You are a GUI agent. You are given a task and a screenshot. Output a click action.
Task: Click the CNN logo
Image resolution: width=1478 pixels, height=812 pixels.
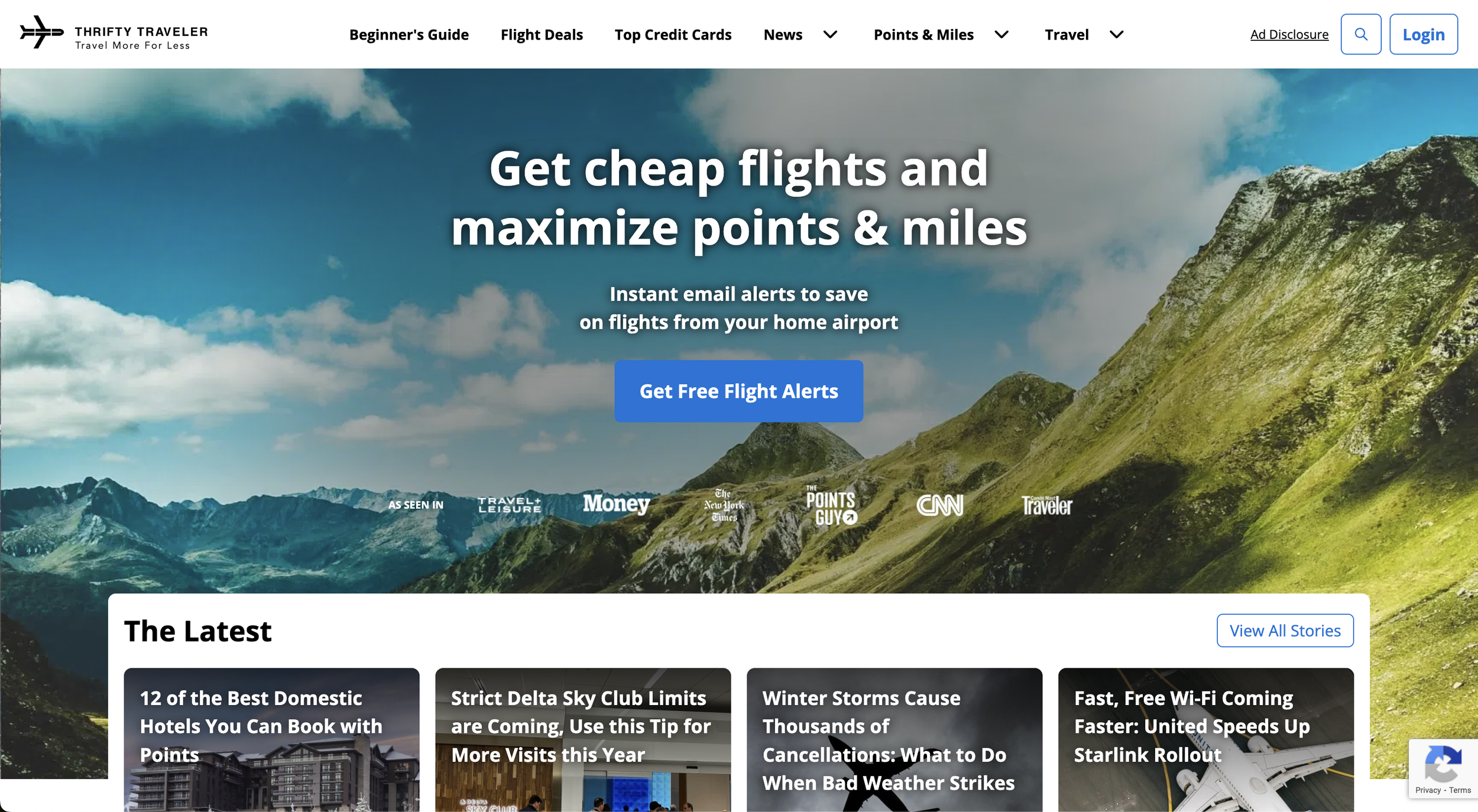939,505
